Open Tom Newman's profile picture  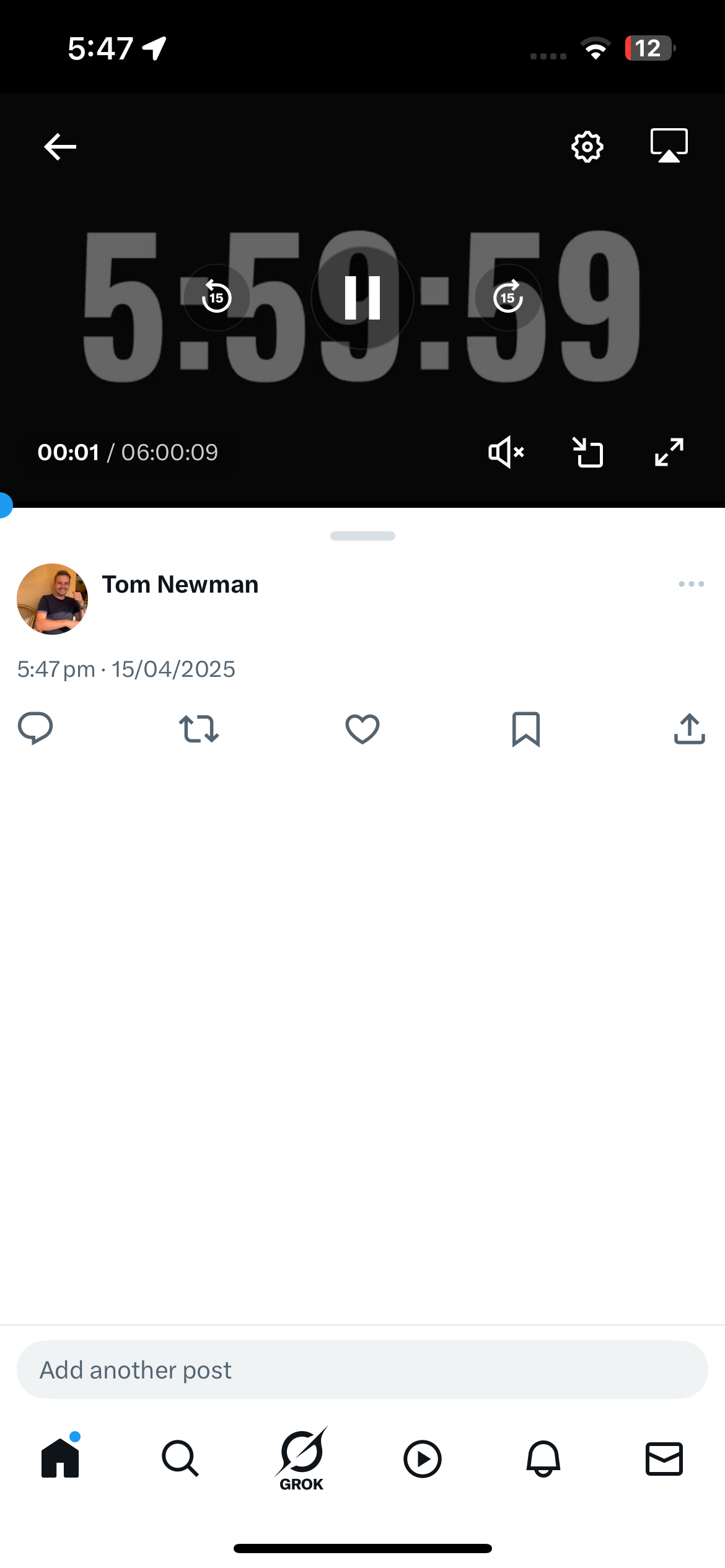click(52, 599)
